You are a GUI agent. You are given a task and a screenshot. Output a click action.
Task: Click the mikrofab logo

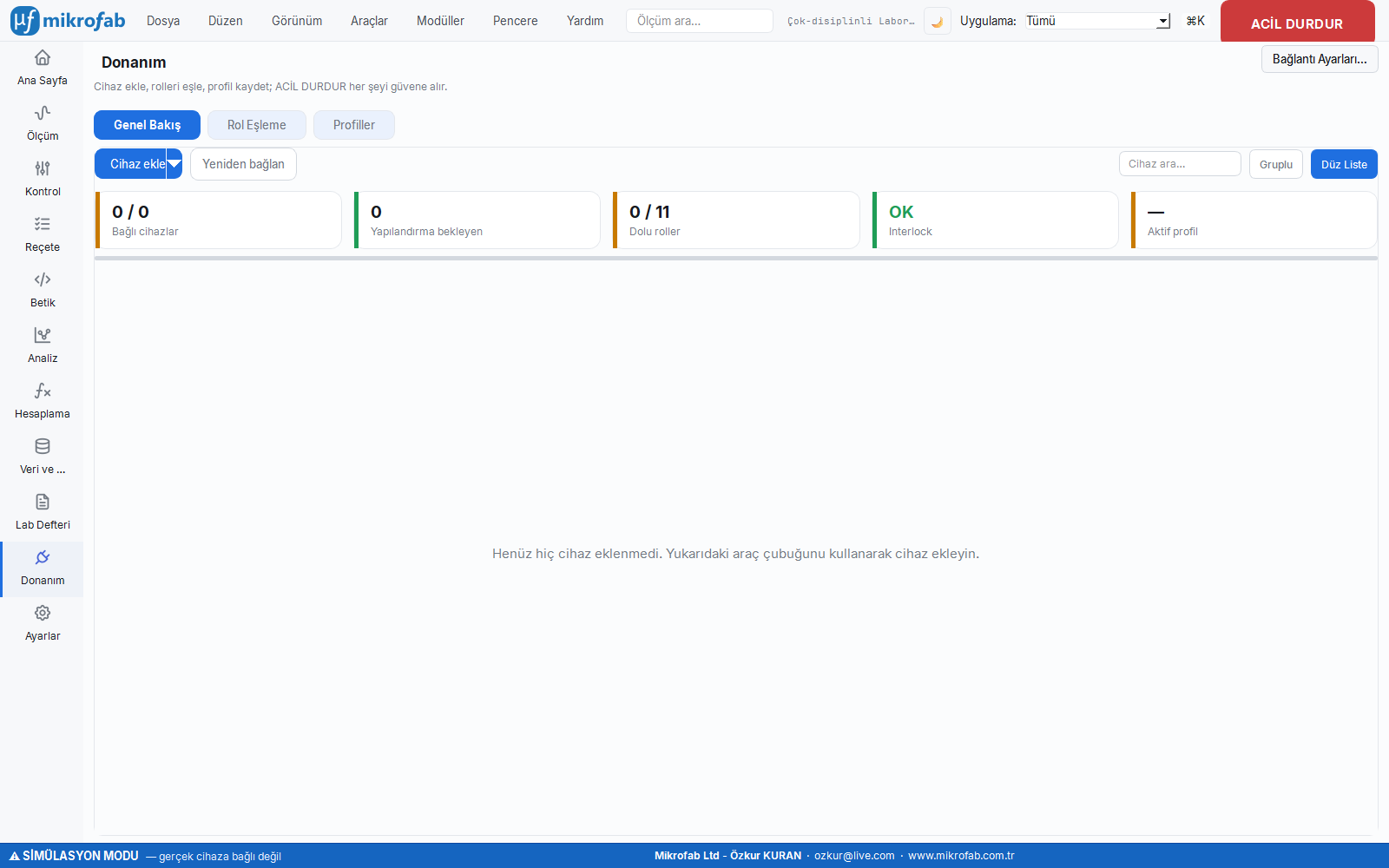68,21
